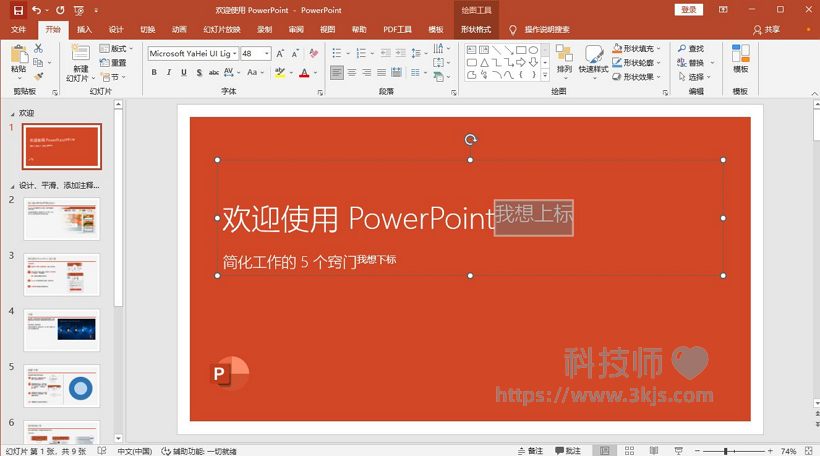Image resolution: width=820 pixels, height=456 pixels.
Task: Toggle Strikethrough (abc) formatting
Action: point(214,73)
